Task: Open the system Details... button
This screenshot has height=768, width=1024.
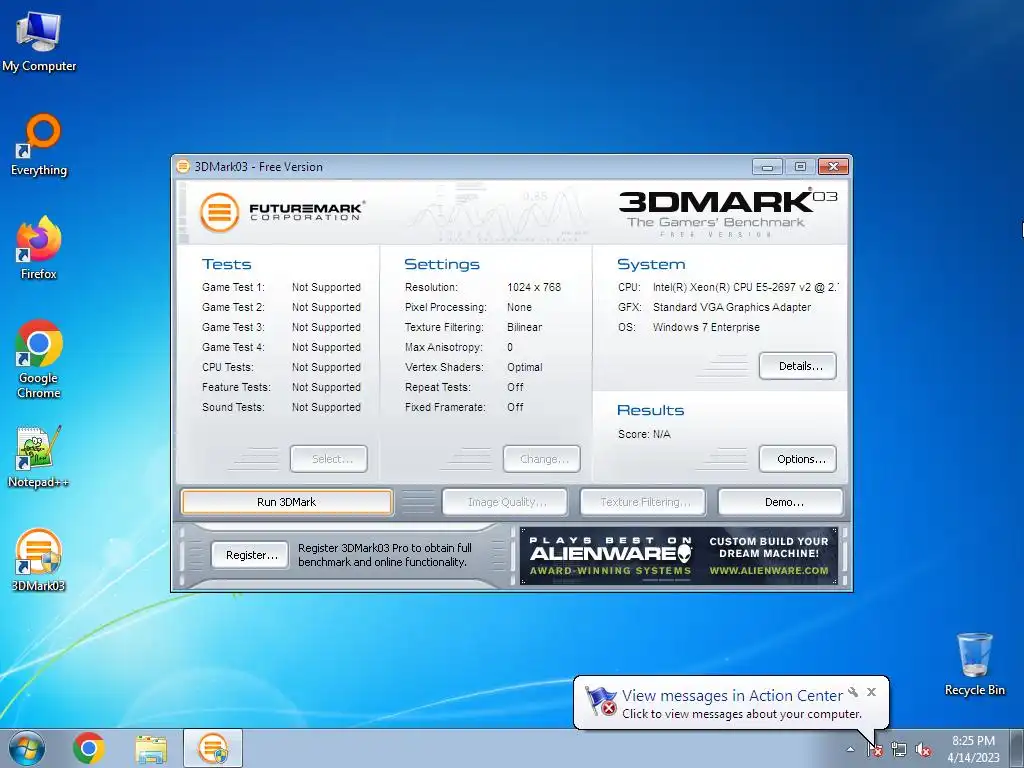Action: (797, 366)
